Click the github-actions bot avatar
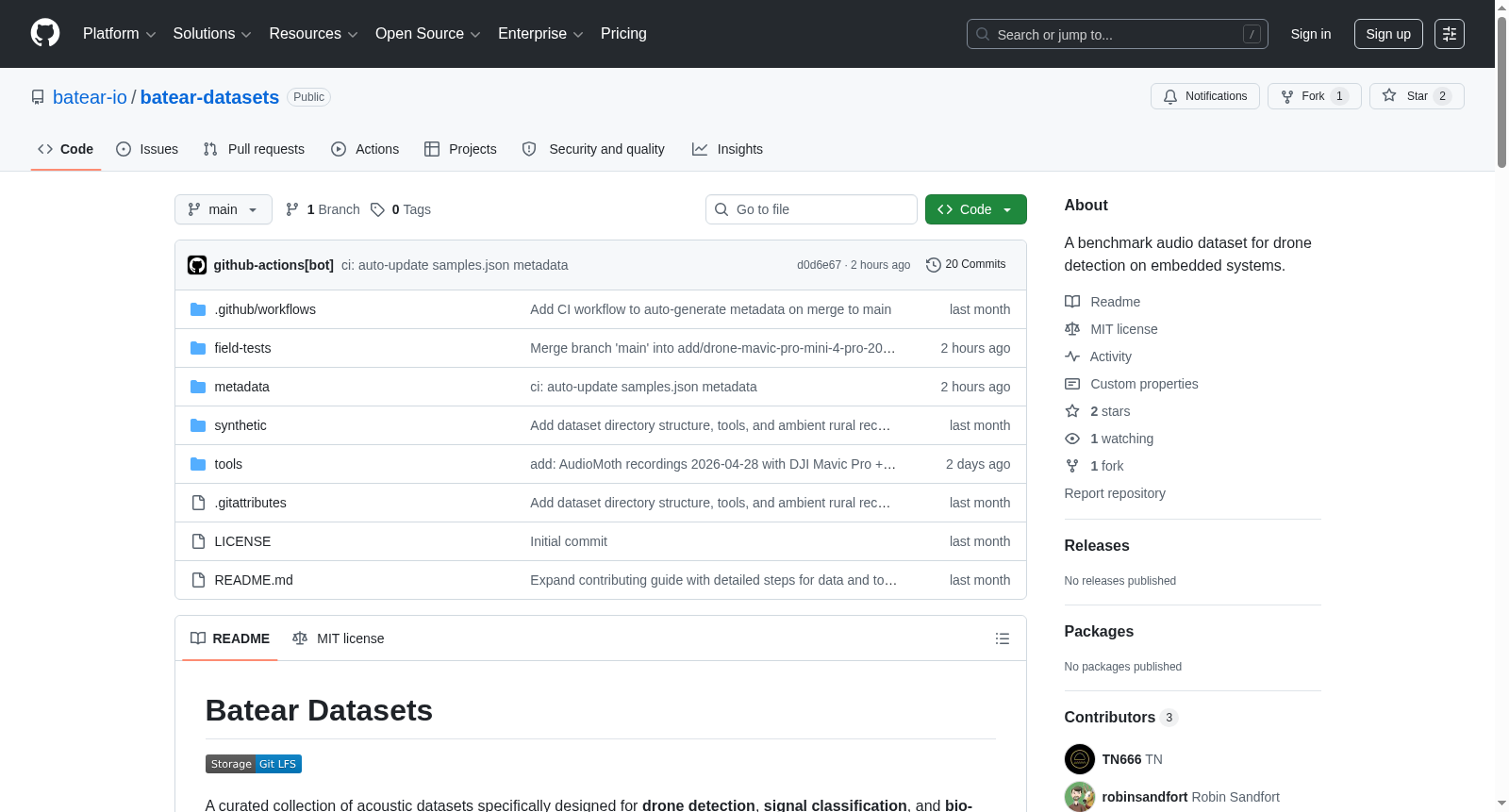 click(197, 265)
